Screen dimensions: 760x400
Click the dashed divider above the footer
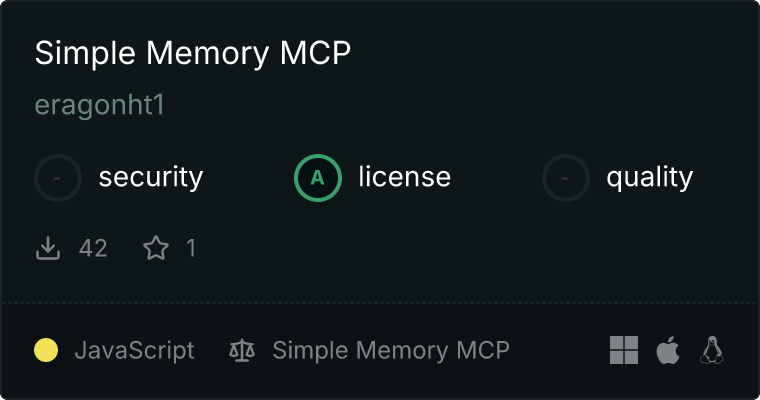click(x=380, y=304)
